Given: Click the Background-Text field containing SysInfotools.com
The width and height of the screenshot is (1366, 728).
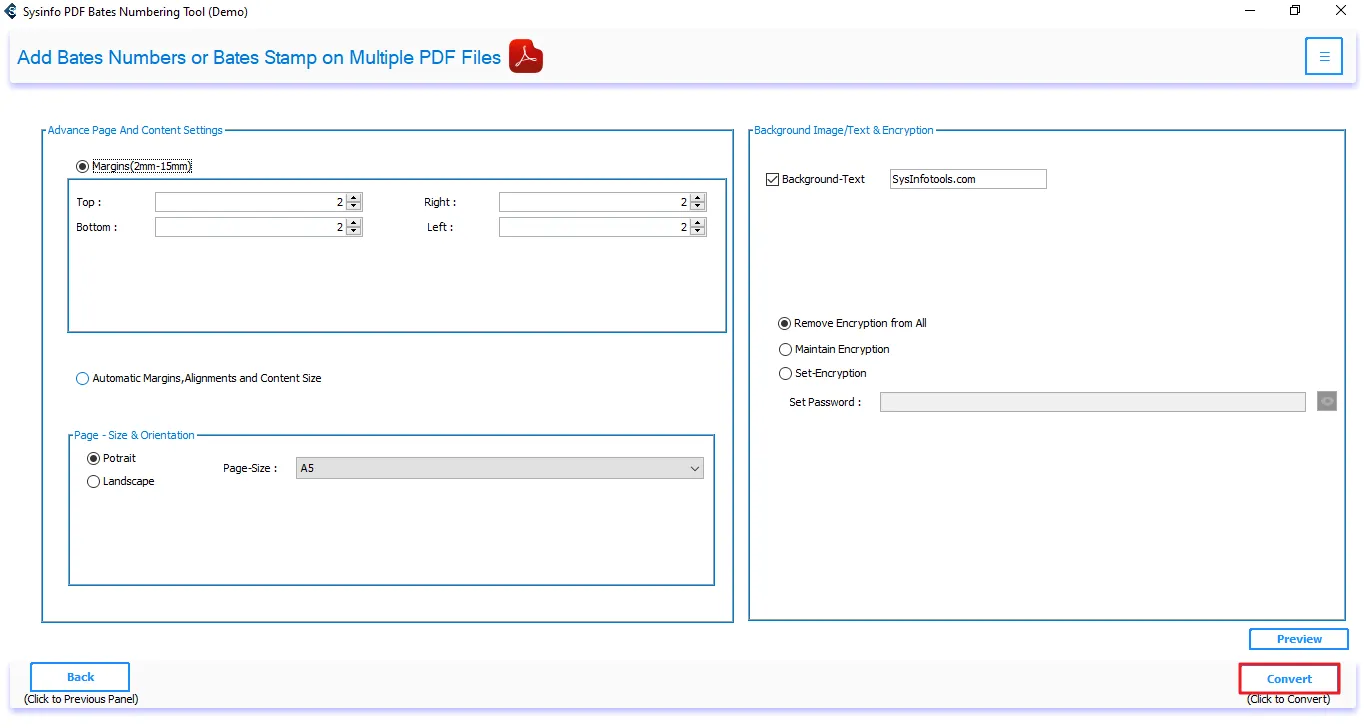Looking at the screenshot, I should [968, 179].
